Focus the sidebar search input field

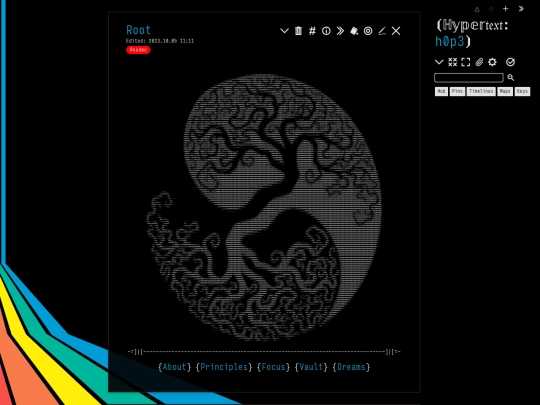469,77
